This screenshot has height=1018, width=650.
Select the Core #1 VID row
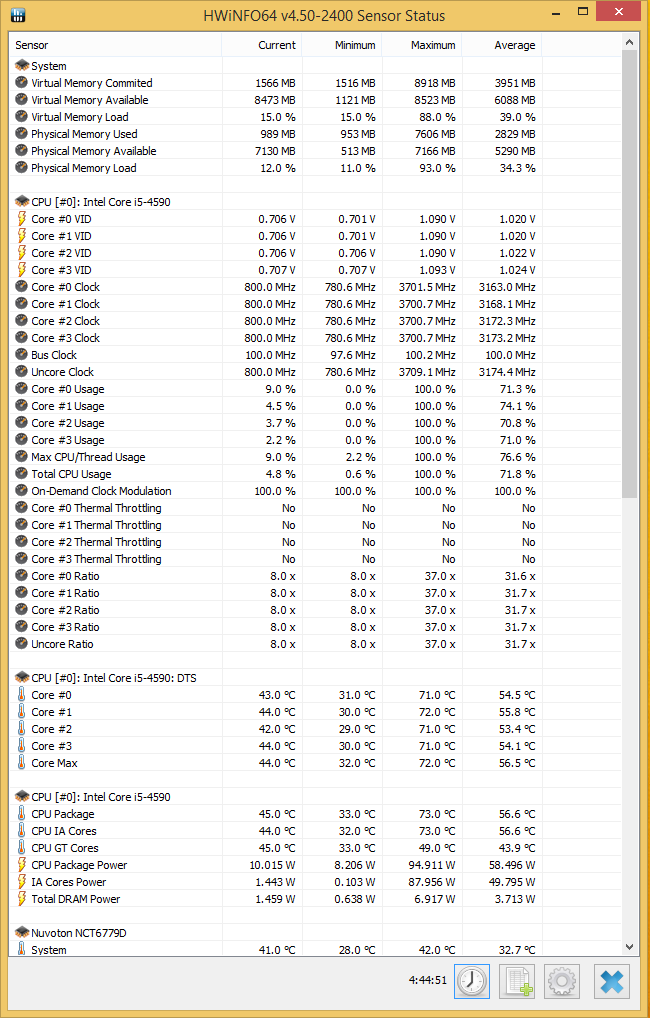(315, 236)
